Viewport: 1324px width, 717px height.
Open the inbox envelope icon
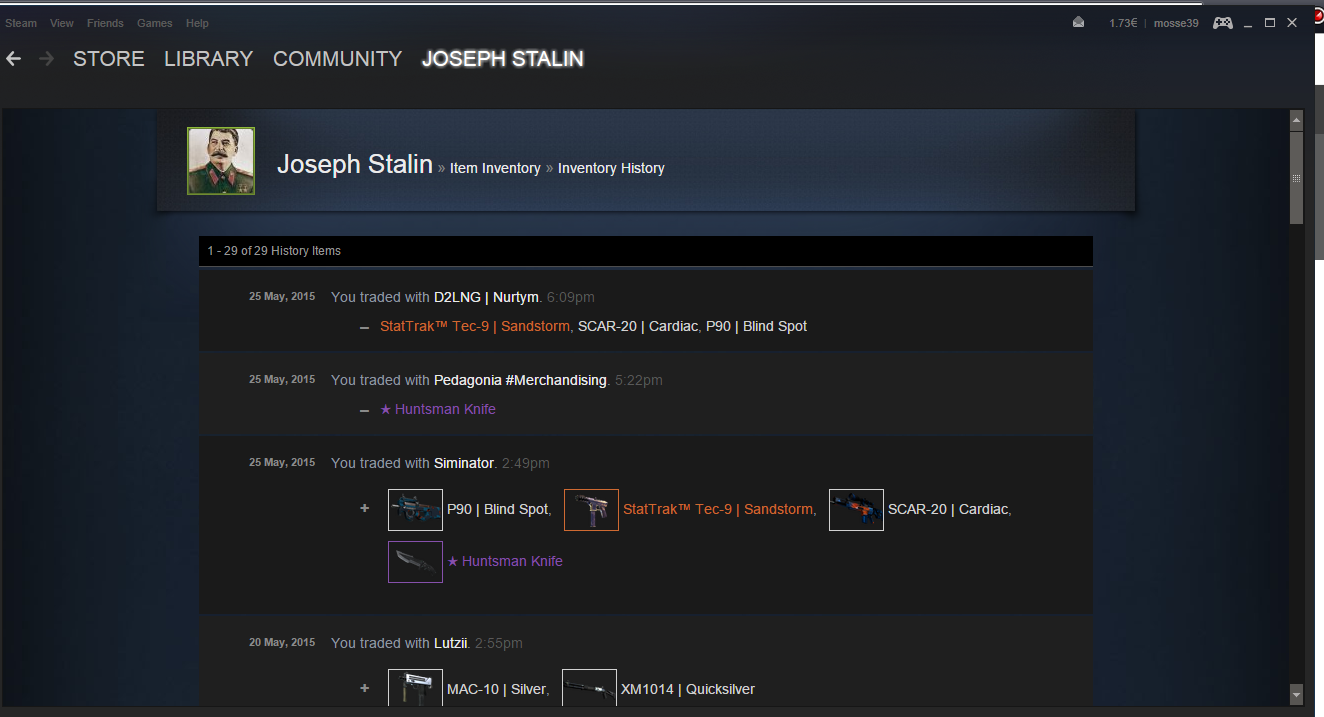tap(1078, 22)
